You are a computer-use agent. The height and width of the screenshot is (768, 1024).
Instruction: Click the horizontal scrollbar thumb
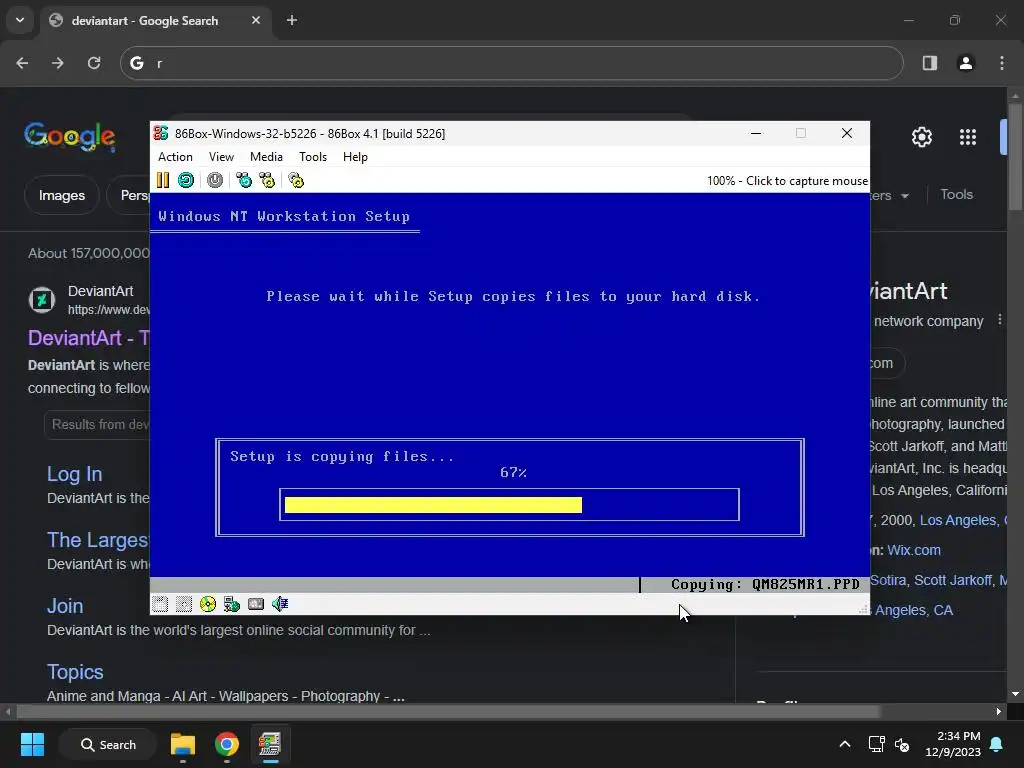click(448, 711)
